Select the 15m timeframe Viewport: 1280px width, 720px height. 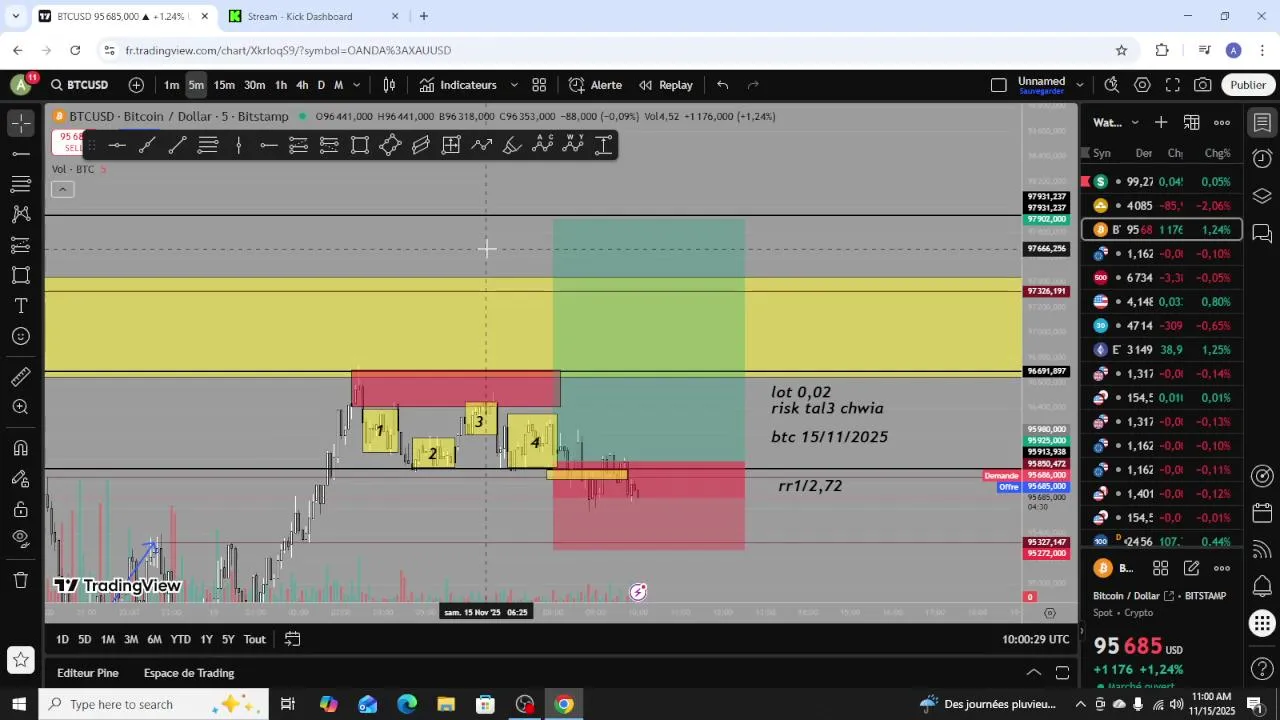[224, 85]
